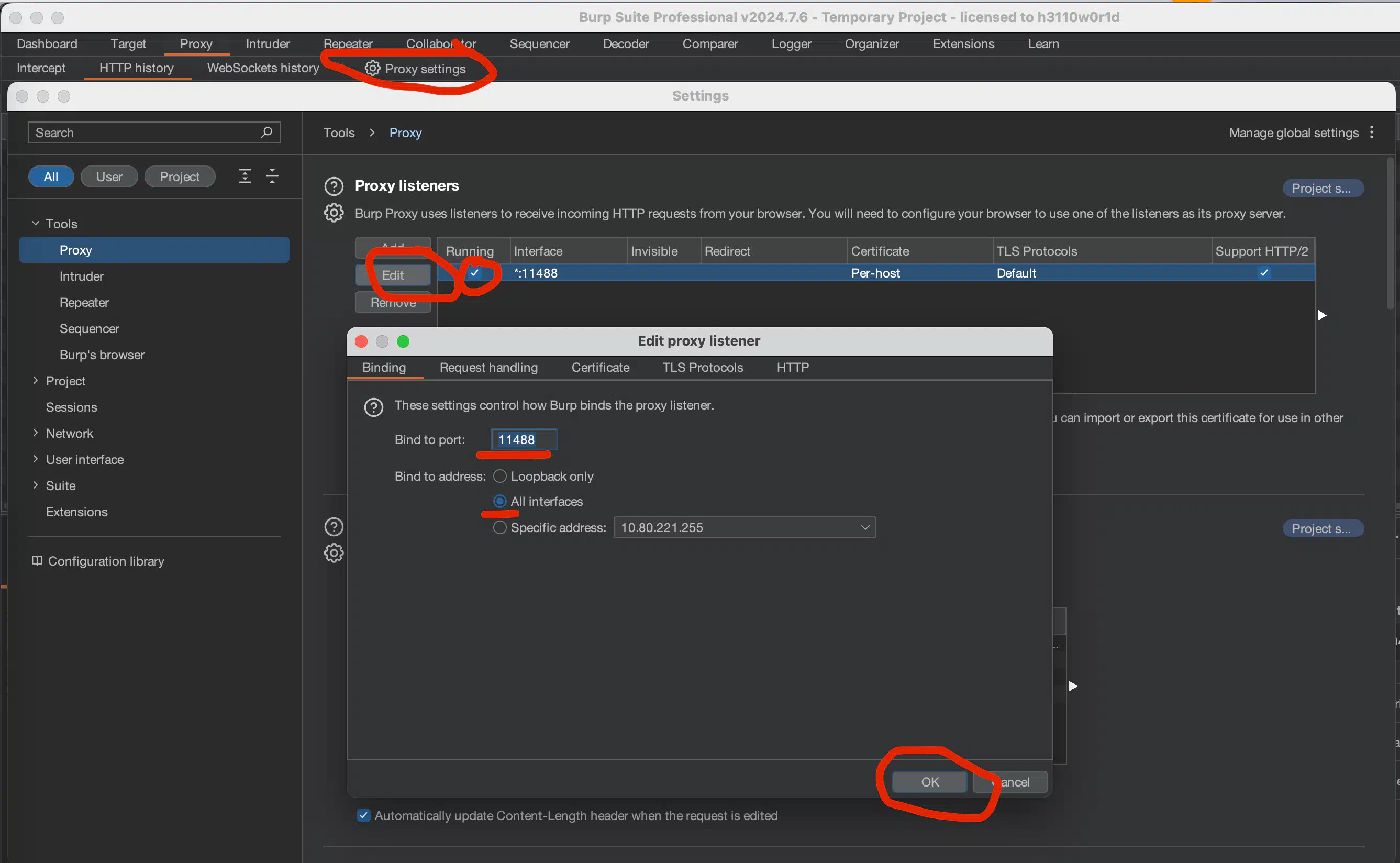Click the lower Project s... badge
The height and width of the screenshot is (863, 1400).
pos(1323,528)
